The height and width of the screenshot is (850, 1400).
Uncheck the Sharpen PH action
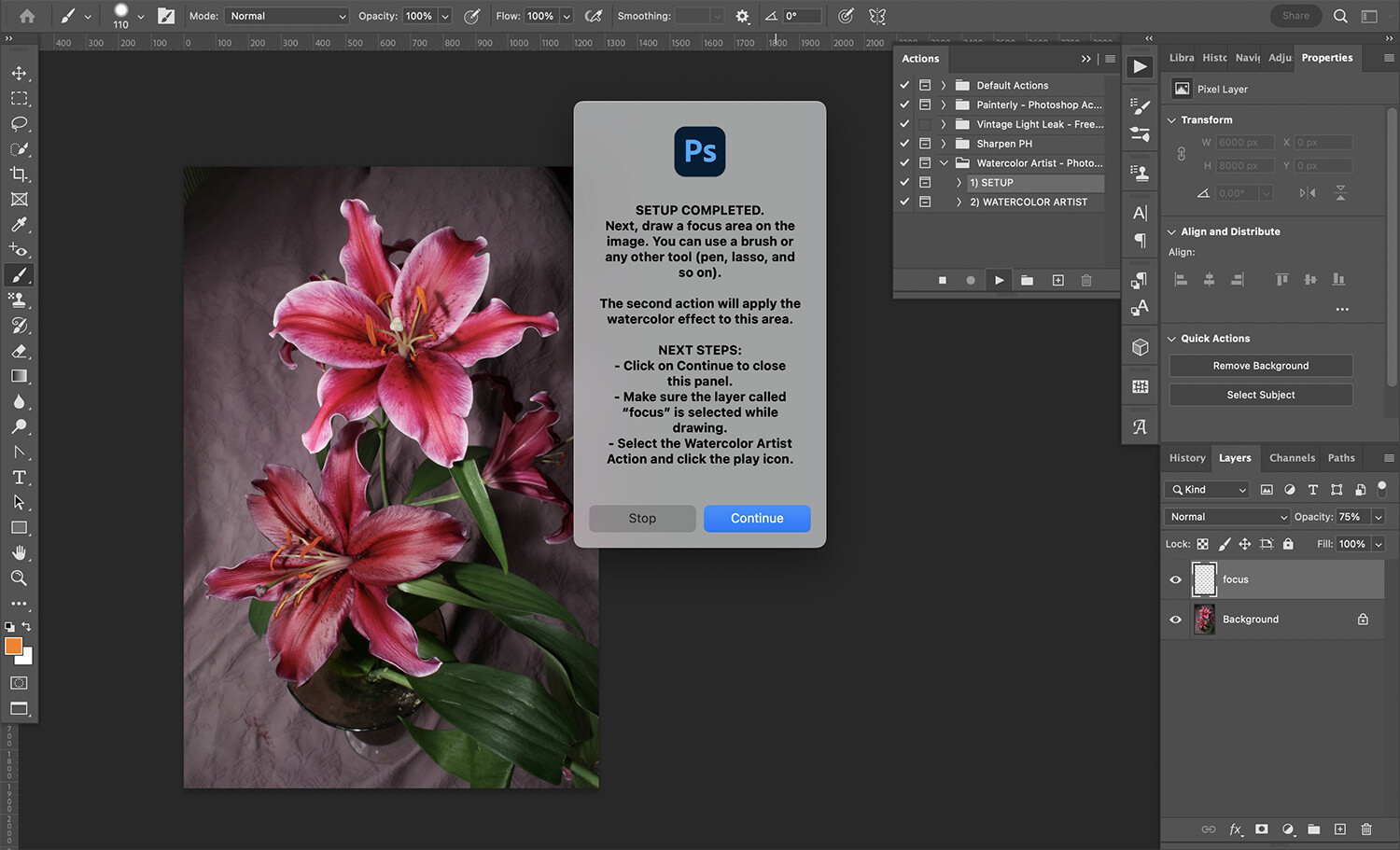point(903,143)
